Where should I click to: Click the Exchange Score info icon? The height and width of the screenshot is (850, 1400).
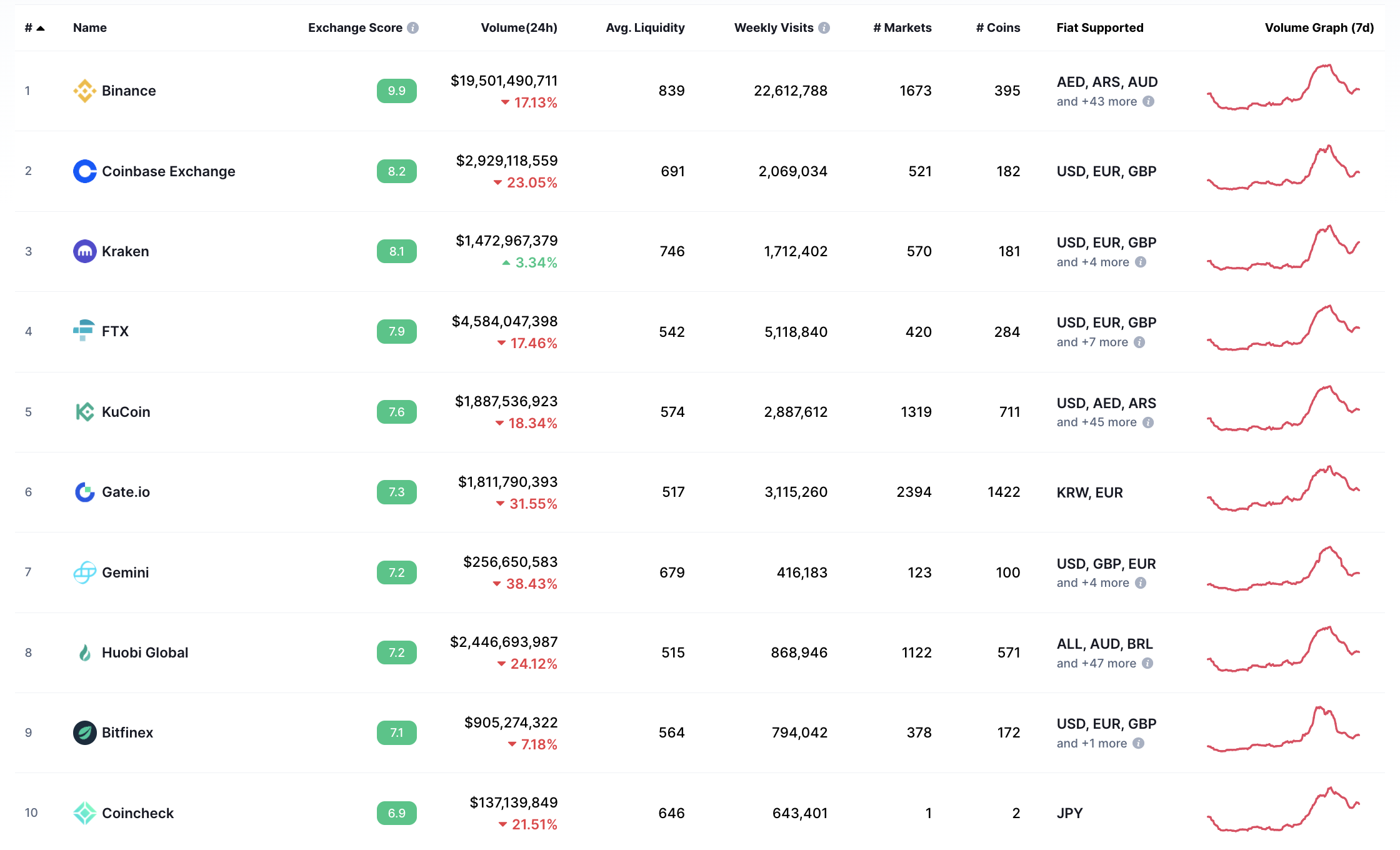(412, 28)
